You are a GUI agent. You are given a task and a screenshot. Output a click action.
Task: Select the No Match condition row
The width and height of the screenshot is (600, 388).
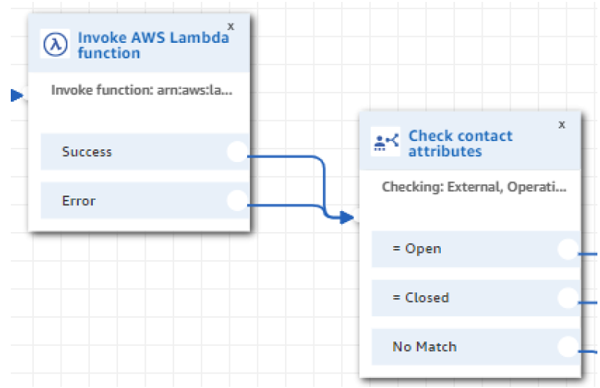pos(476,347)
